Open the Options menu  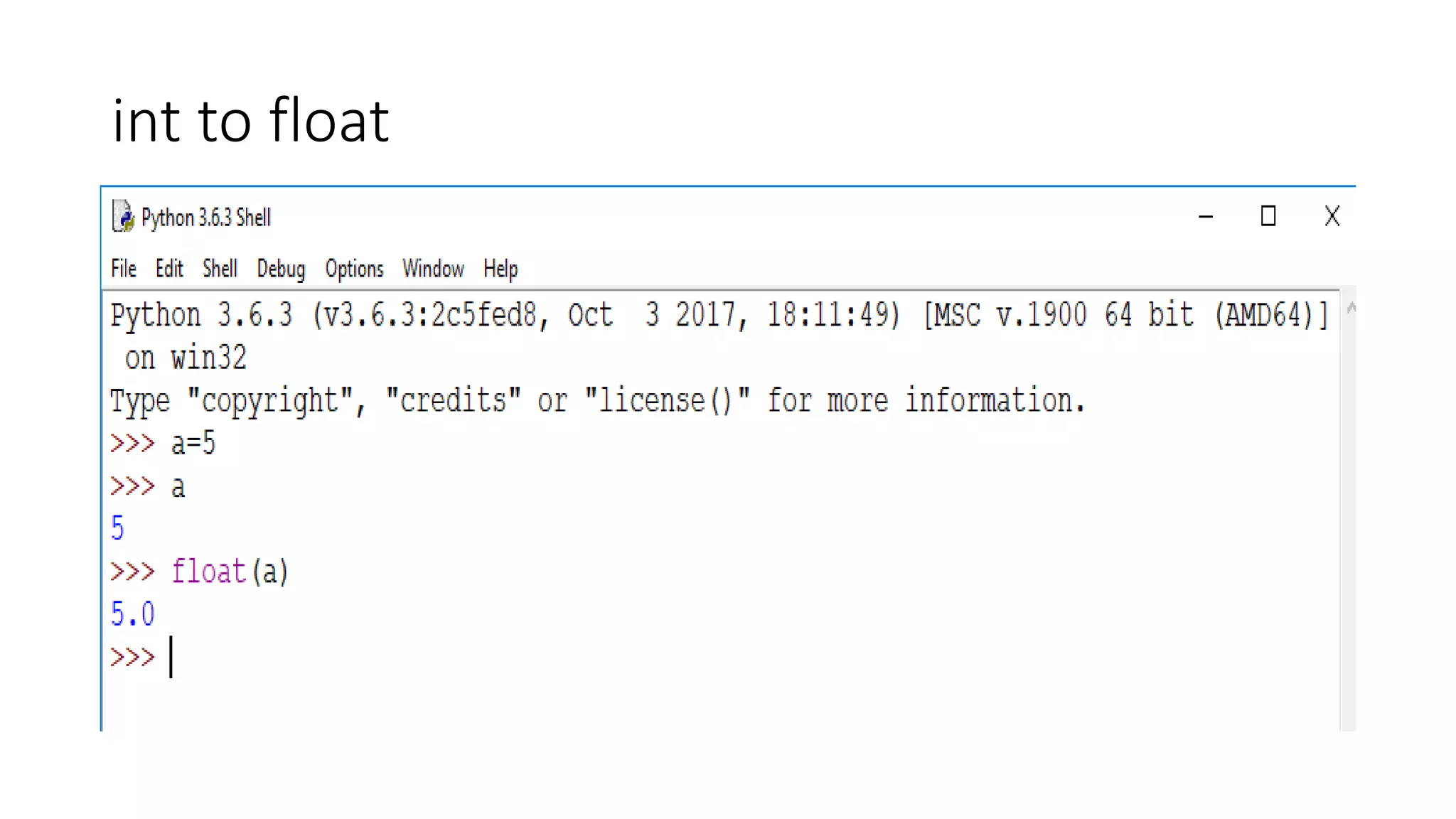354,269
